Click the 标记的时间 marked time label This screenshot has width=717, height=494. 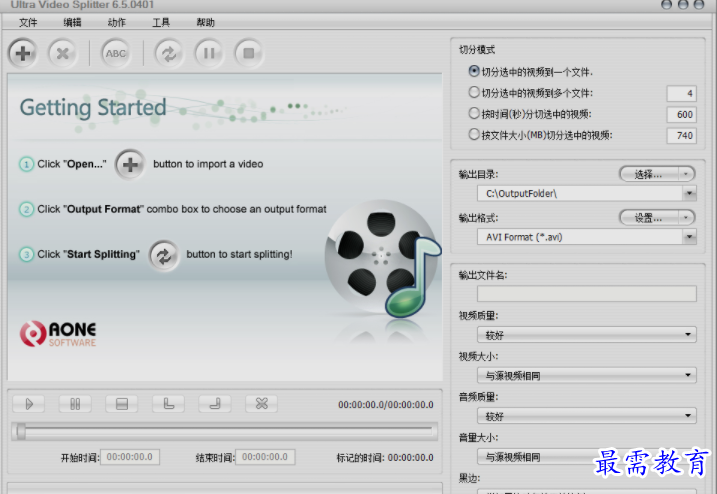(360, 457)
